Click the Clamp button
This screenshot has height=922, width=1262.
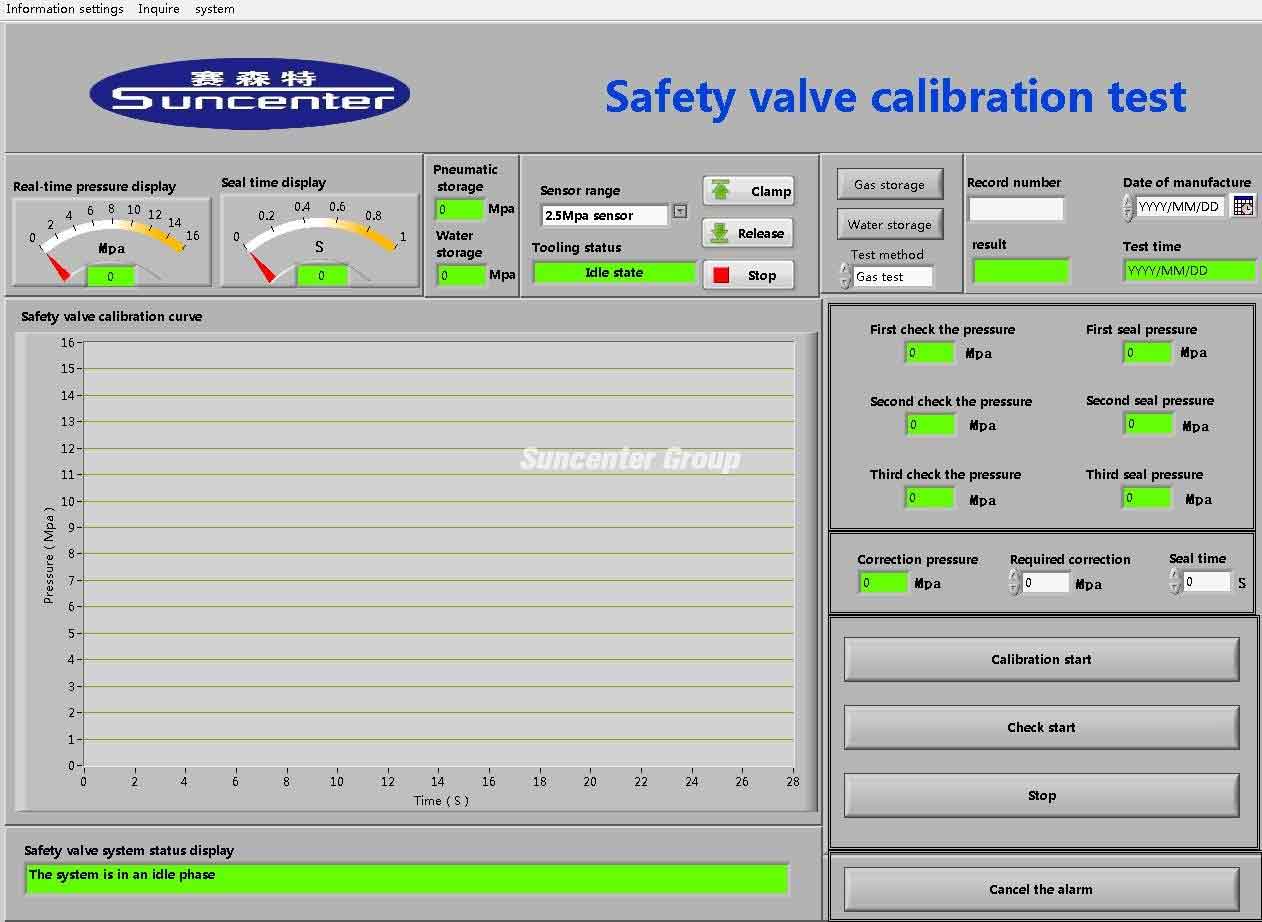click(x=748, y=191)
